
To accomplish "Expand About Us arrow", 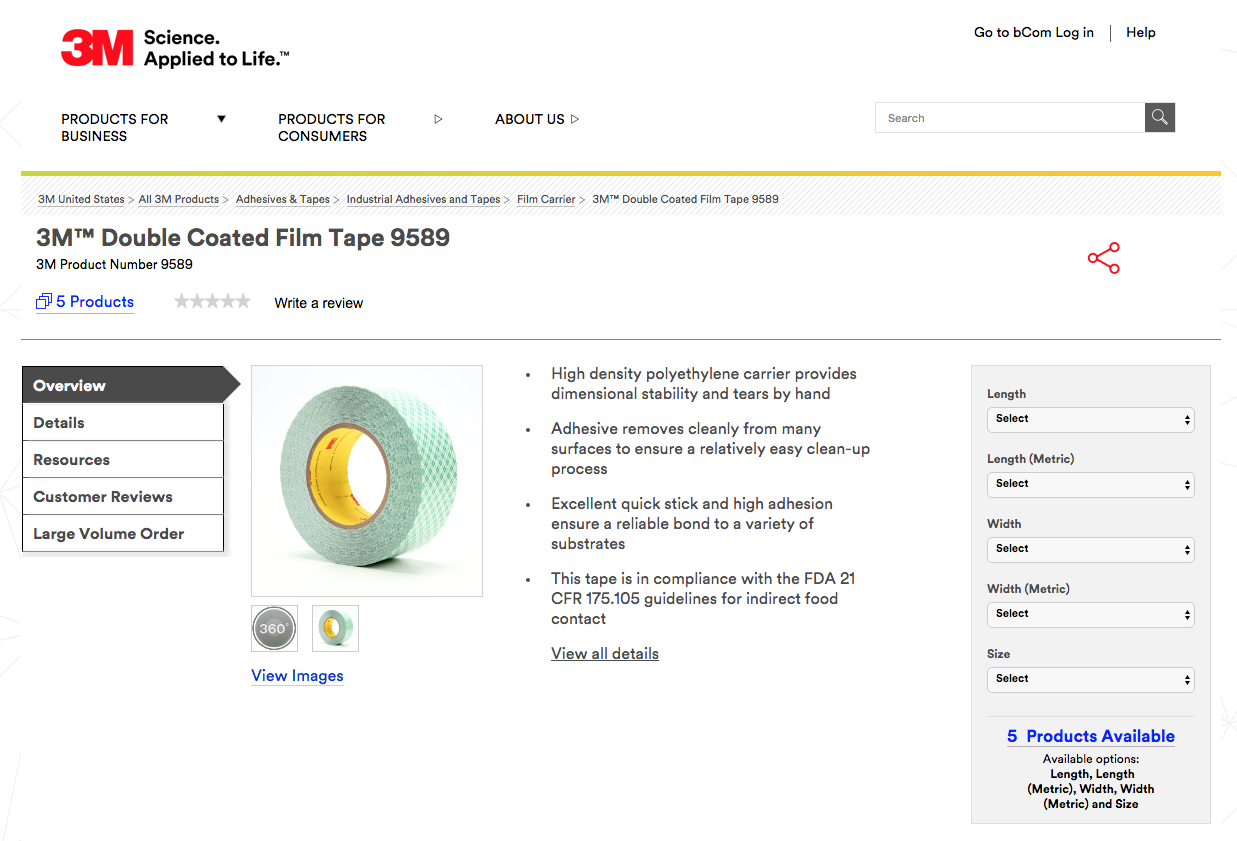I will click(575, 119).
